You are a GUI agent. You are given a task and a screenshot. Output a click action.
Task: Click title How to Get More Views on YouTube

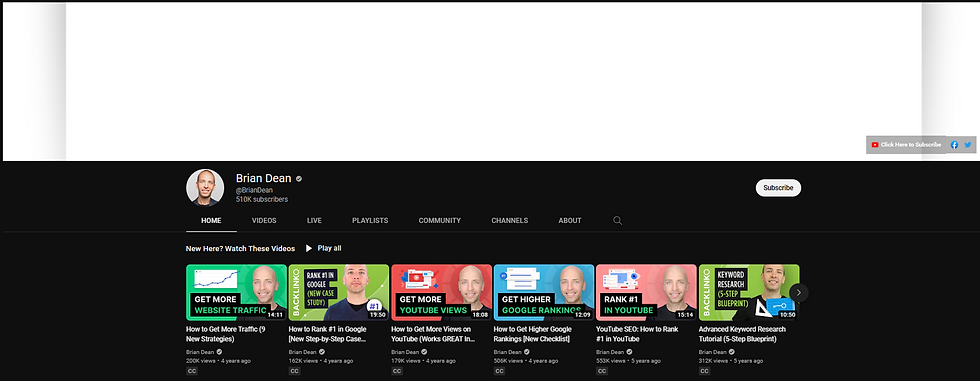point(433,334)
